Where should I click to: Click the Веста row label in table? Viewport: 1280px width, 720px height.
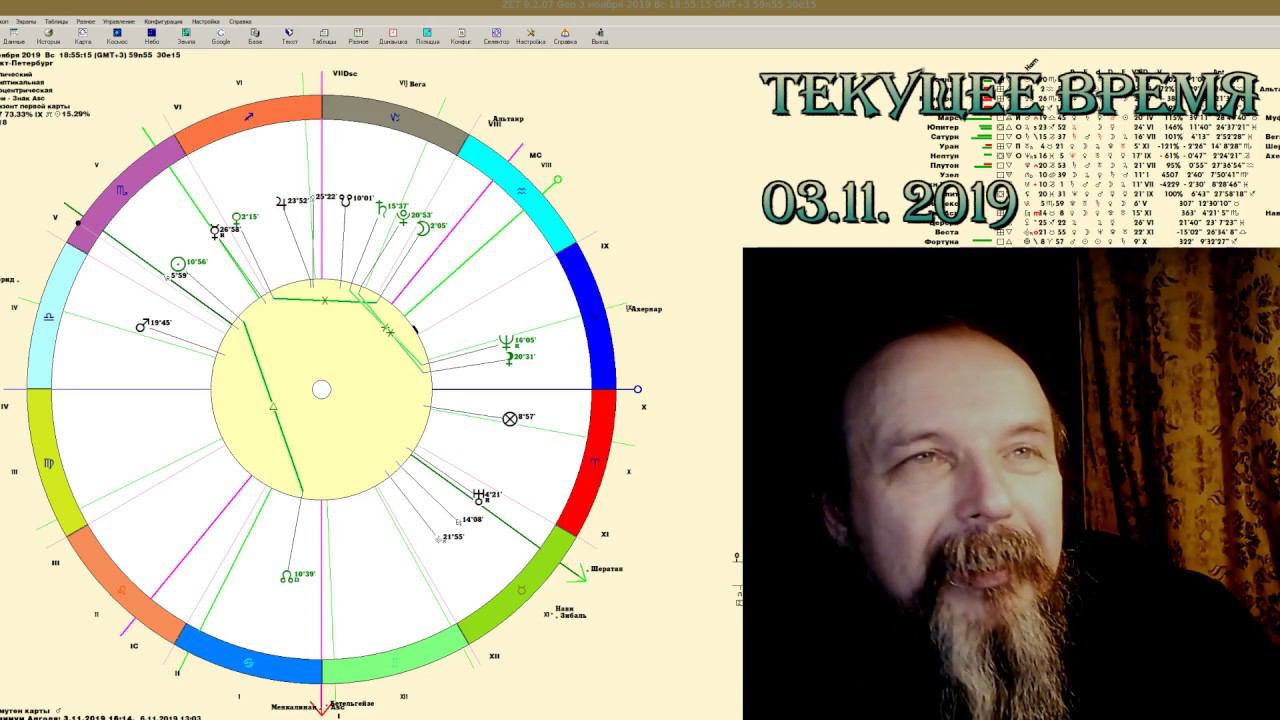point(947,232)
